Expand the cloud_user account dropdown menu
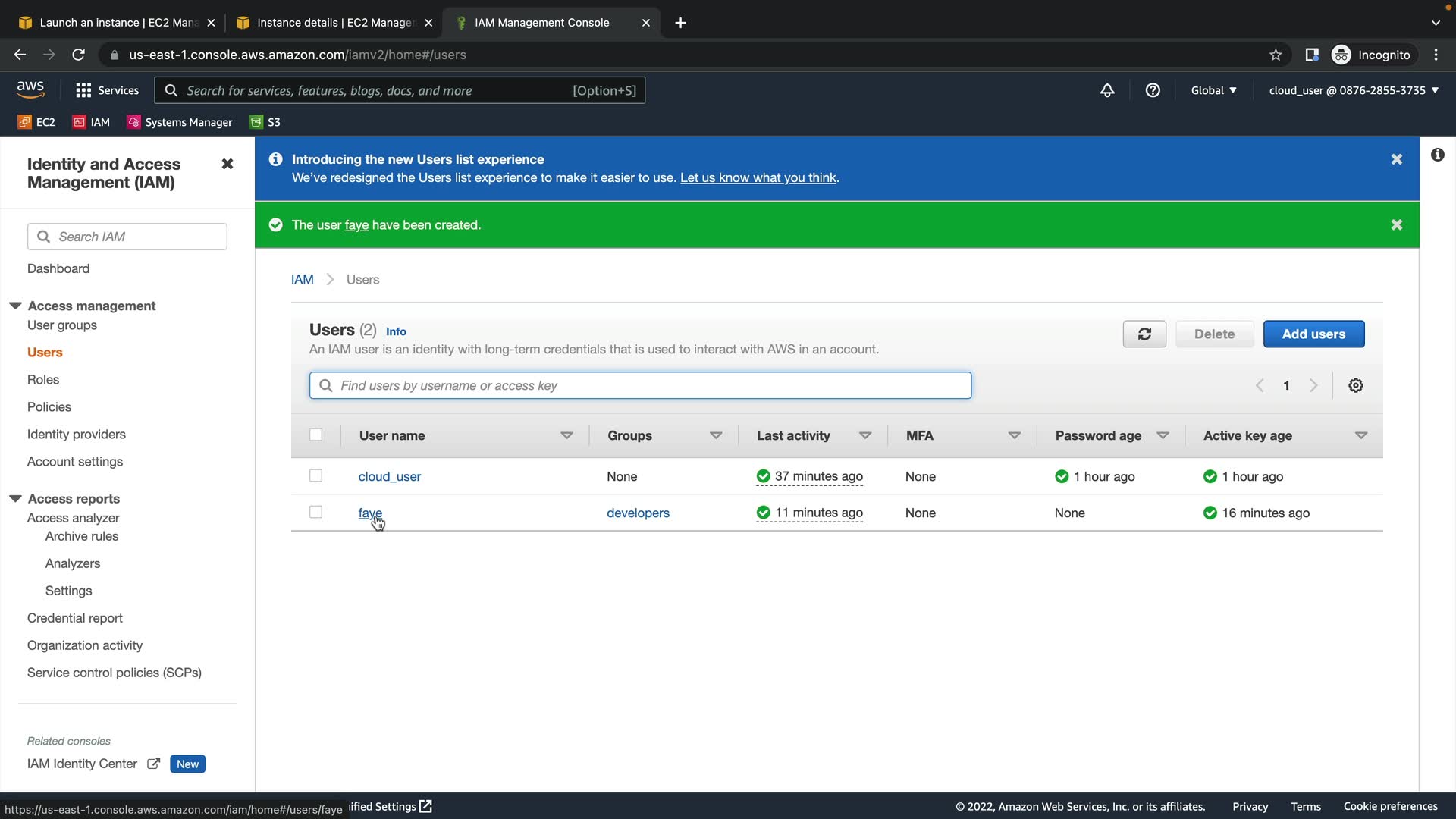 (1353, 90)
